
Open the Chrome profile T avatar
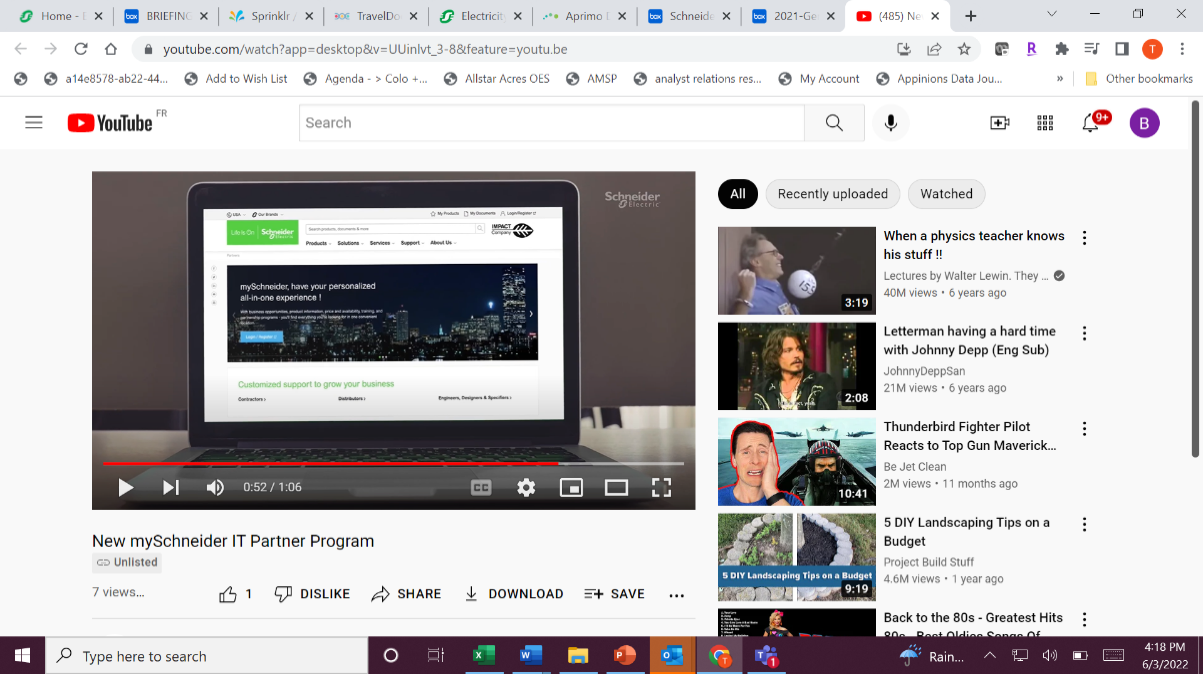[x=1152, y=49]
